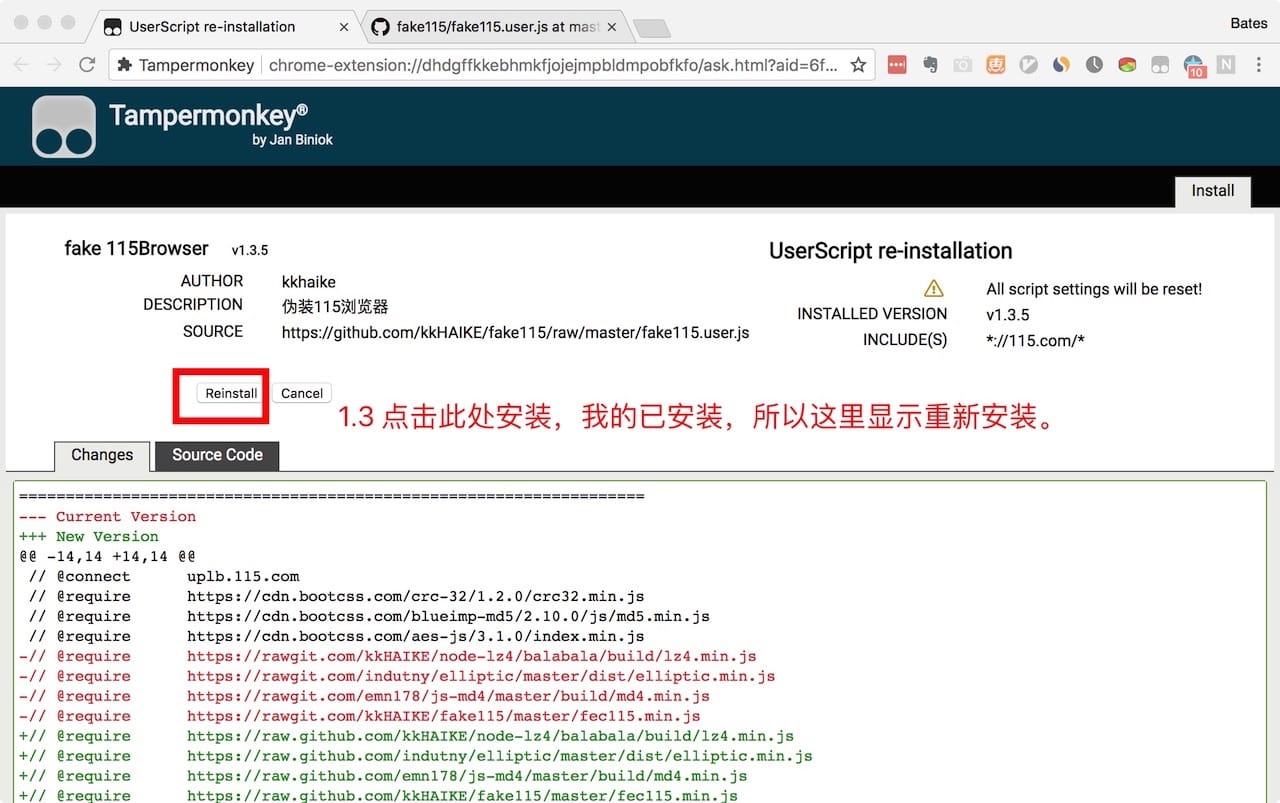
Task: Open the Evernote elephant extension
Action: pos(930,65)
